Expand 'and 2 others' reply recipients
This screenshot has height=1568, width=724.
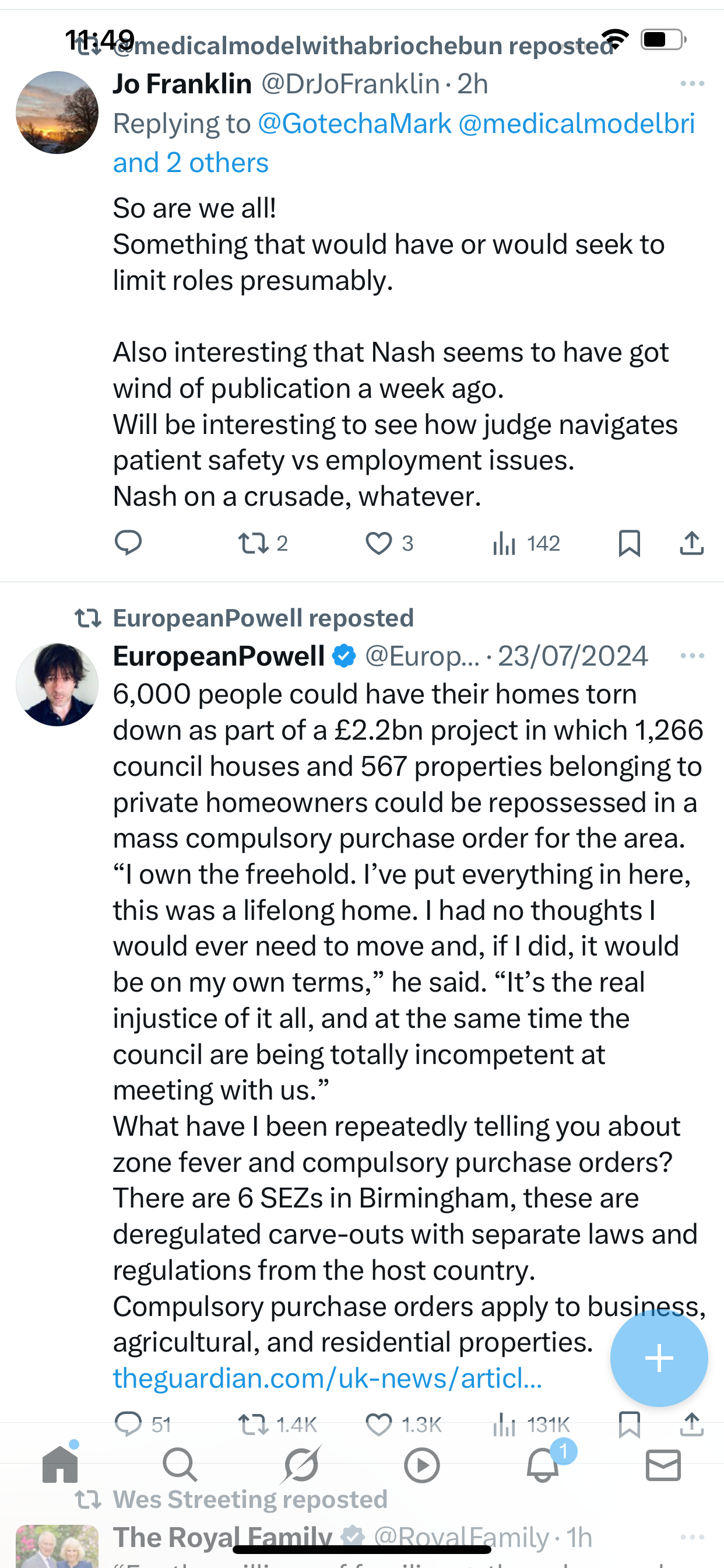191,163
